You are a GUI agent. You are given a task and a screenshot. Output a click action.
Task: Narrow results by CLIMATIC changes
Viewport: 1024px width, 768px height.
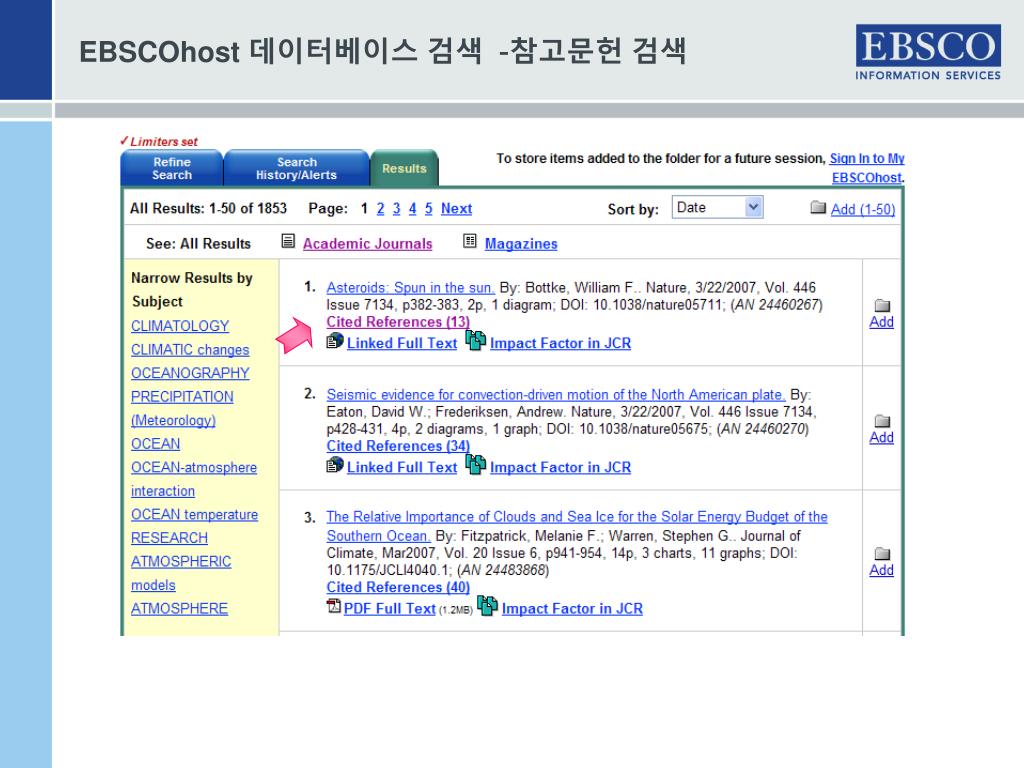coord(190,349)
